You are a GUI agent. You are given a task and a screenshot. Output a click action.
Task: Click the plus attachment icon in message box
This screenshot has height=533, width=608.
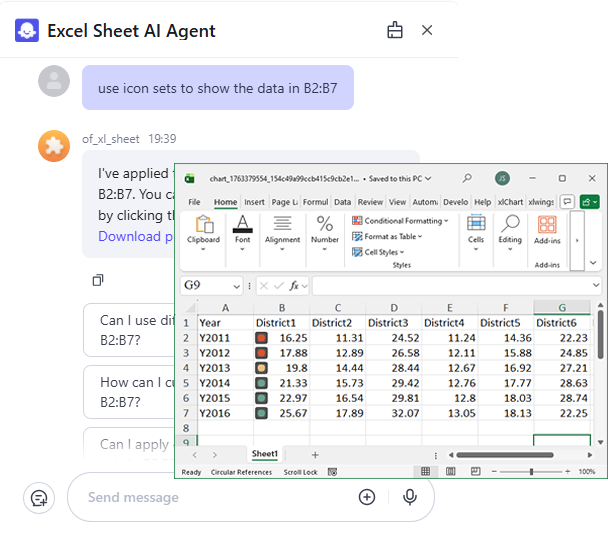click(x=367, y=497)
